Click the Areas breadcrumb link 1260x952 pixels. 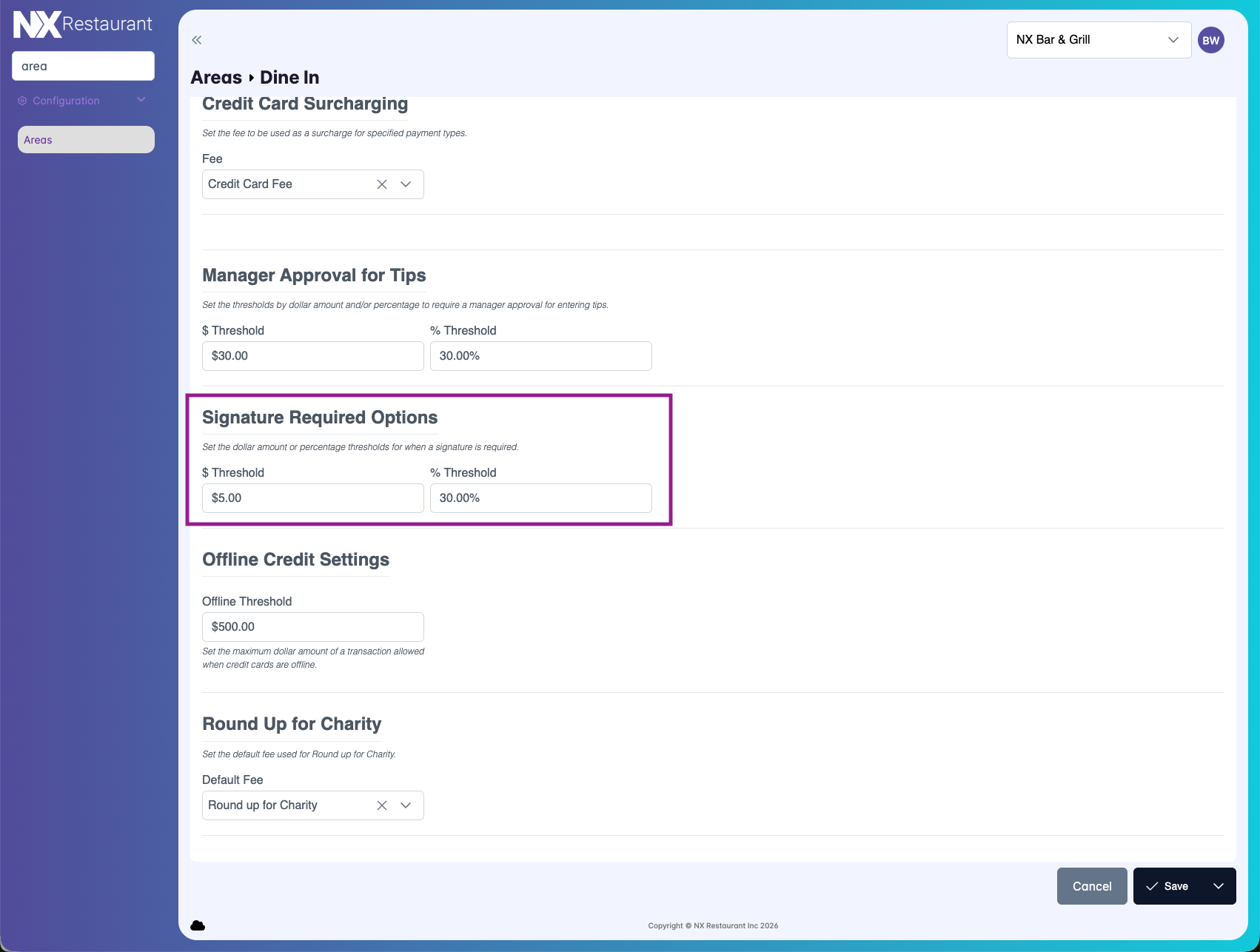pos(216,78)
